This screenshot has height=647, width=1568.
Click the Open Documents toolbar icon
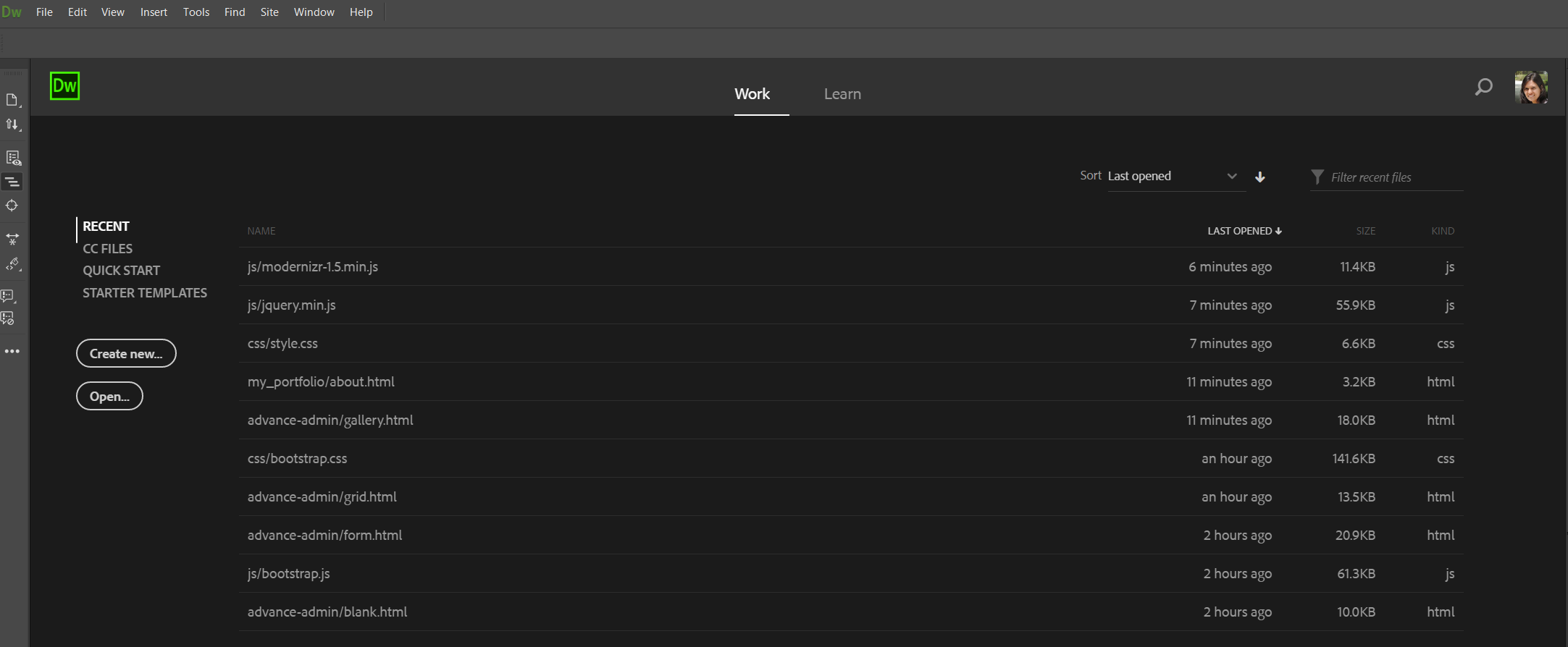click(12, 100)
